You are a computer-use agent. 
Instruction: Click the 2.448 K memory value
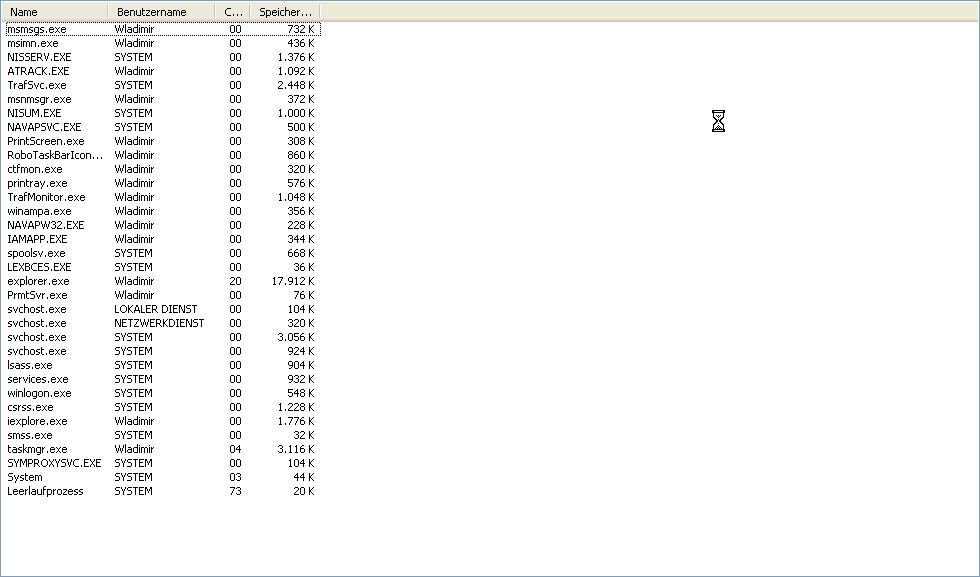point(296,85)
